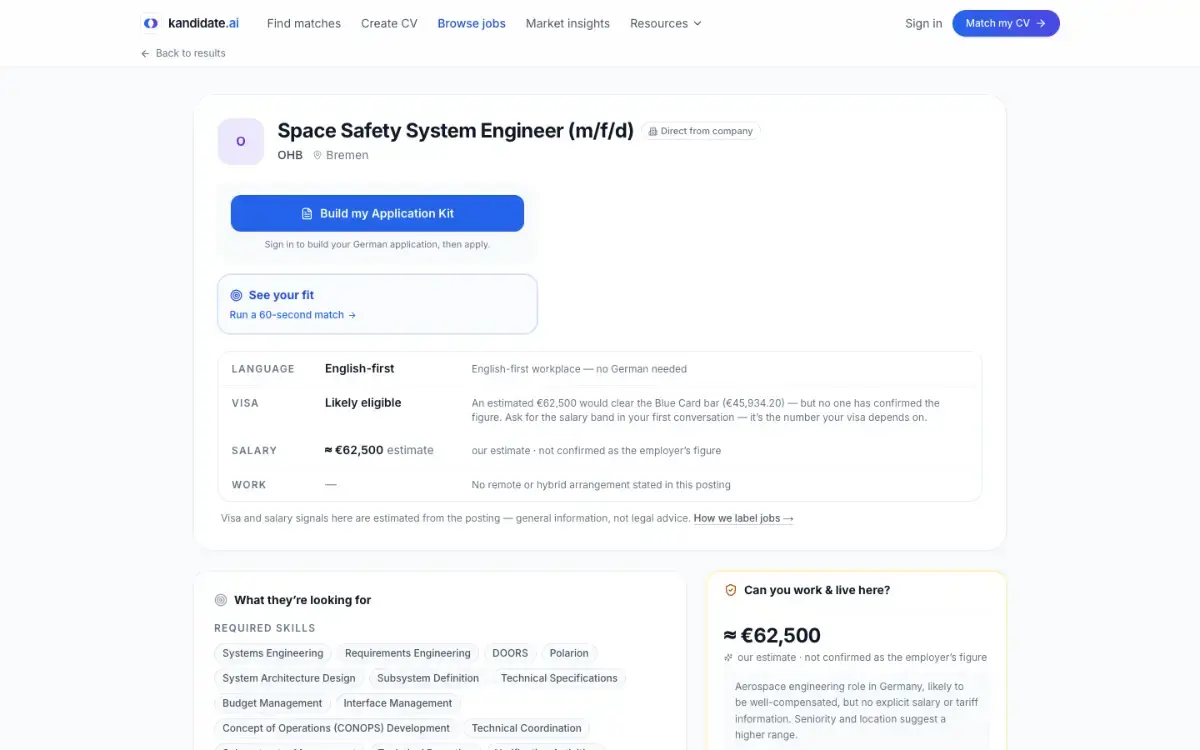Open the How we label jobs link
The image size is (1200, 750).
pyautogui.click(x=743, y=518)
